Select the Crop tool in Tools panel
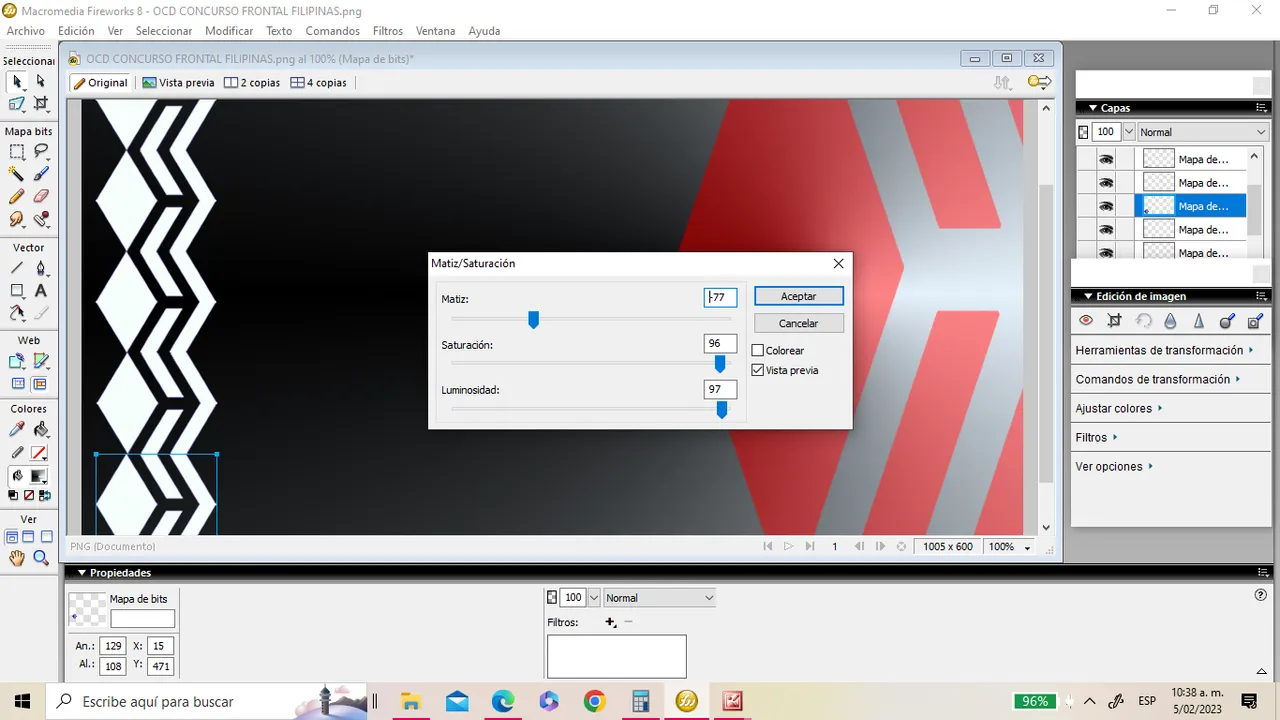The height and width of the screenshot is (720, 1280). [x=41, y=103]
